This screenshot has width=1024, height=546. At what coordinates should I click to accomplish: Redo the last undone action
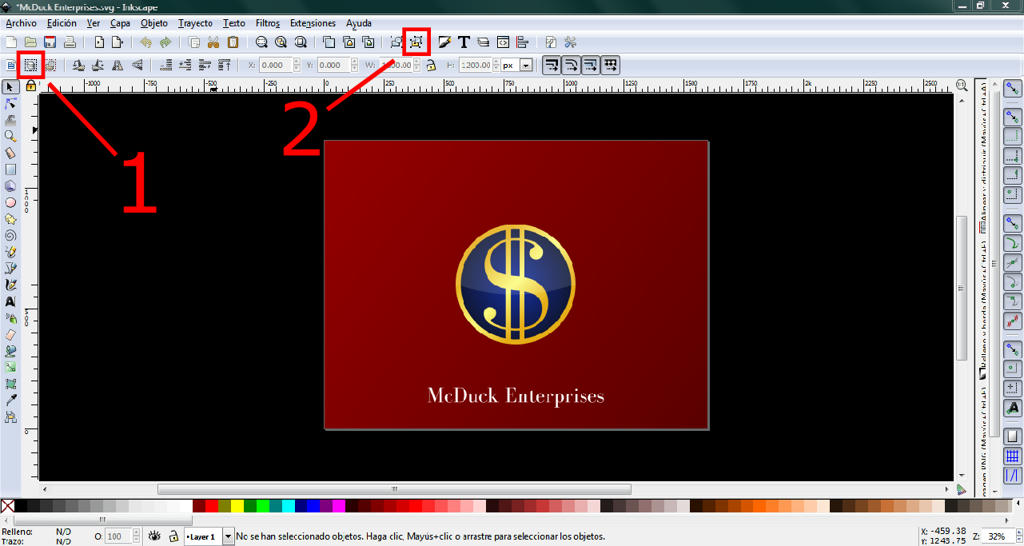[x=165, y=42]
